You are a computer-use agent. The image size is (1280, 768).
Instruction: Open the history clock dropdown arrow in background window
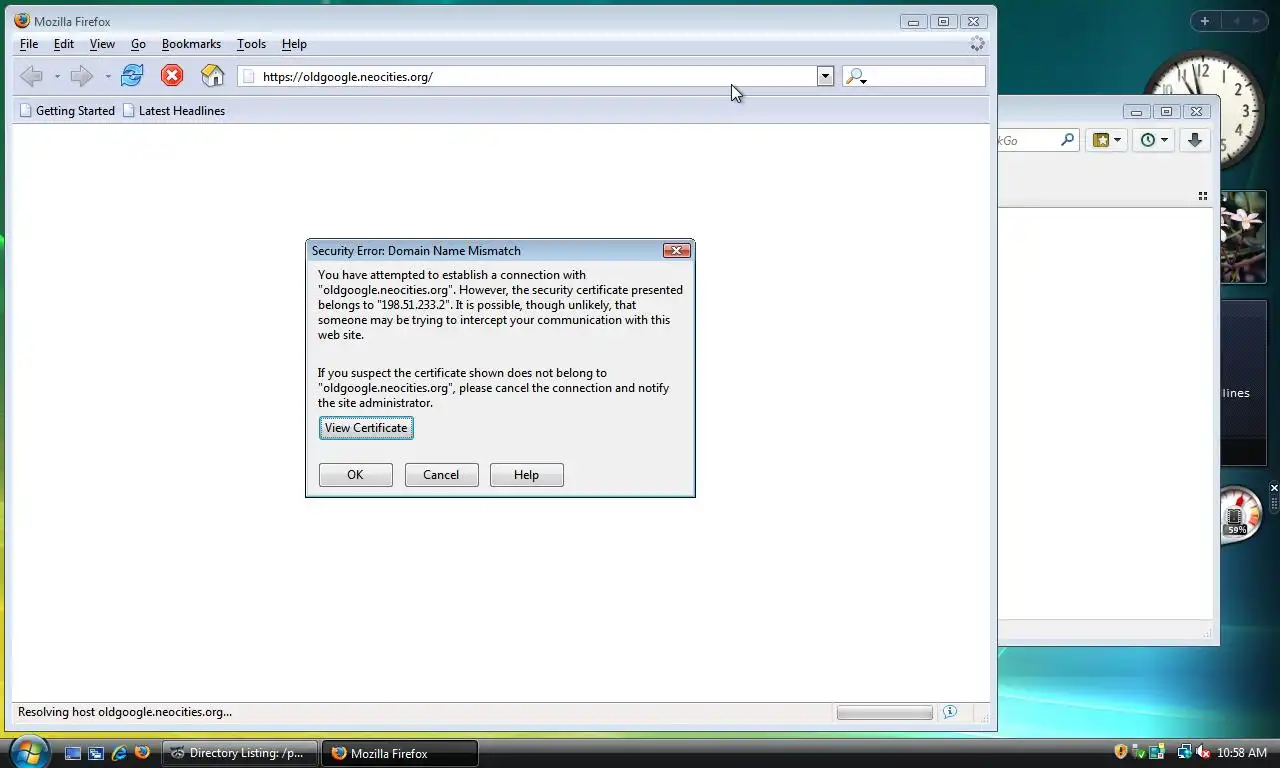[x=1164, y=141]
